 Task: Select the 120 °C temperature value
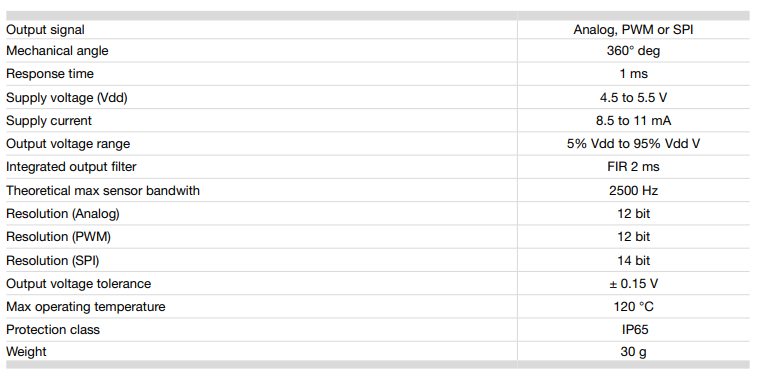[x=633, y=307]
